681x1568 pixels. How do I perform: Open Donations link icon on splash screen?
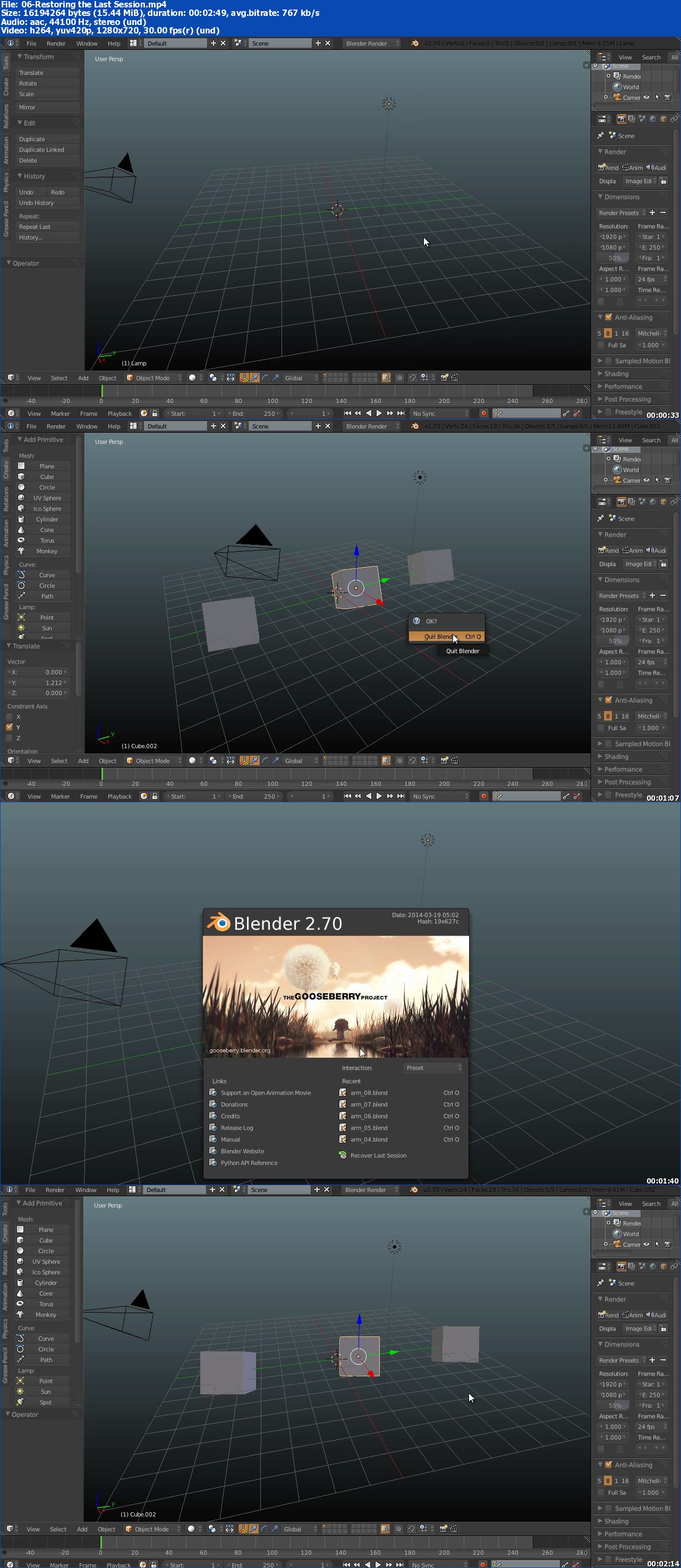coord(213,1104)
